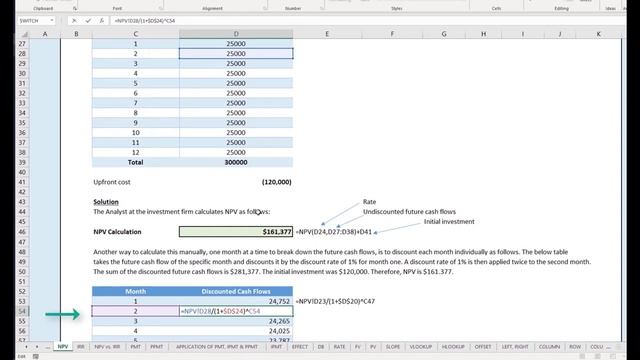Screen dimensions: 640x360
Task: Switch to the PMT sheet tab
Action: click(135, 347)
